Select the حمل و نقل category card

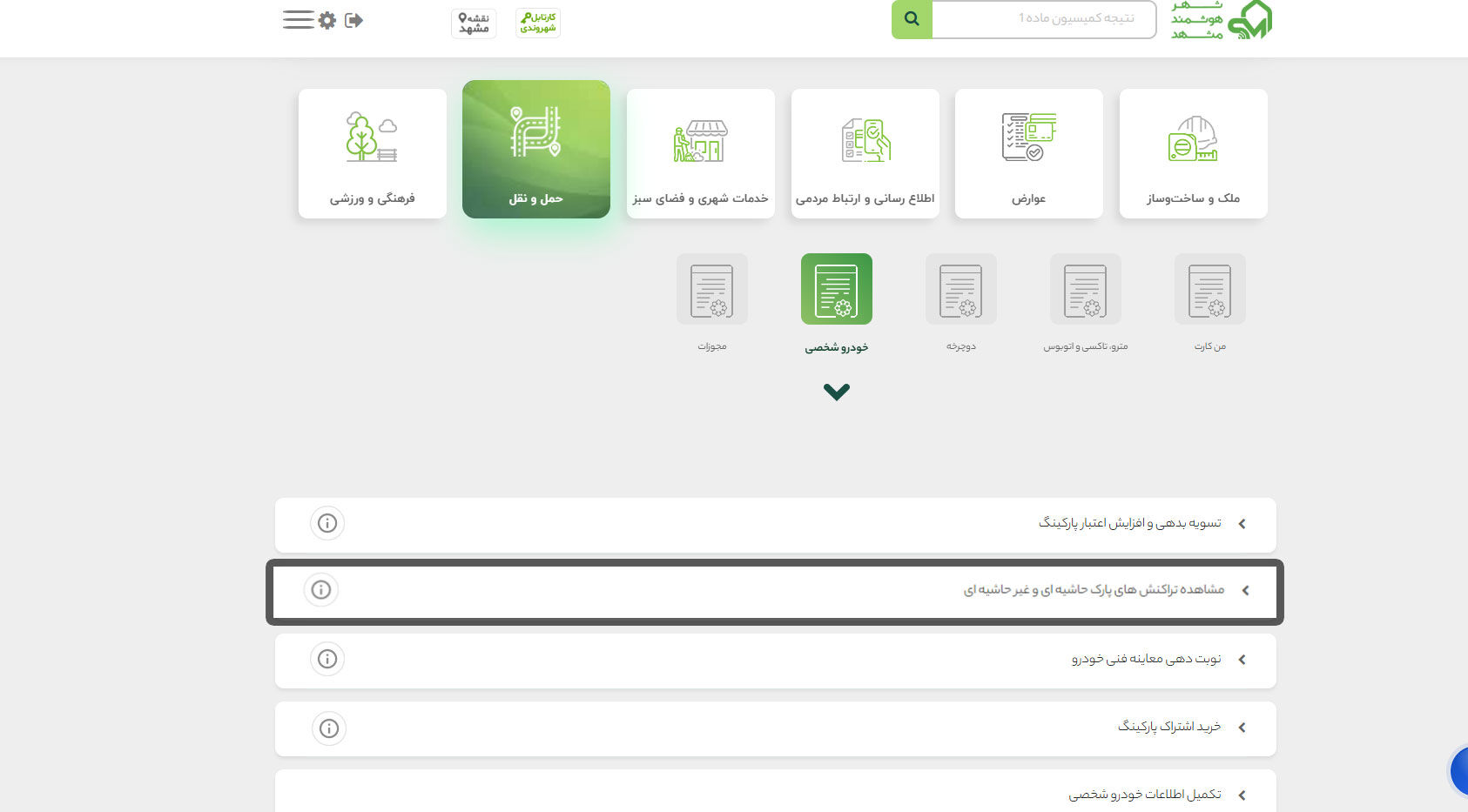536,149
